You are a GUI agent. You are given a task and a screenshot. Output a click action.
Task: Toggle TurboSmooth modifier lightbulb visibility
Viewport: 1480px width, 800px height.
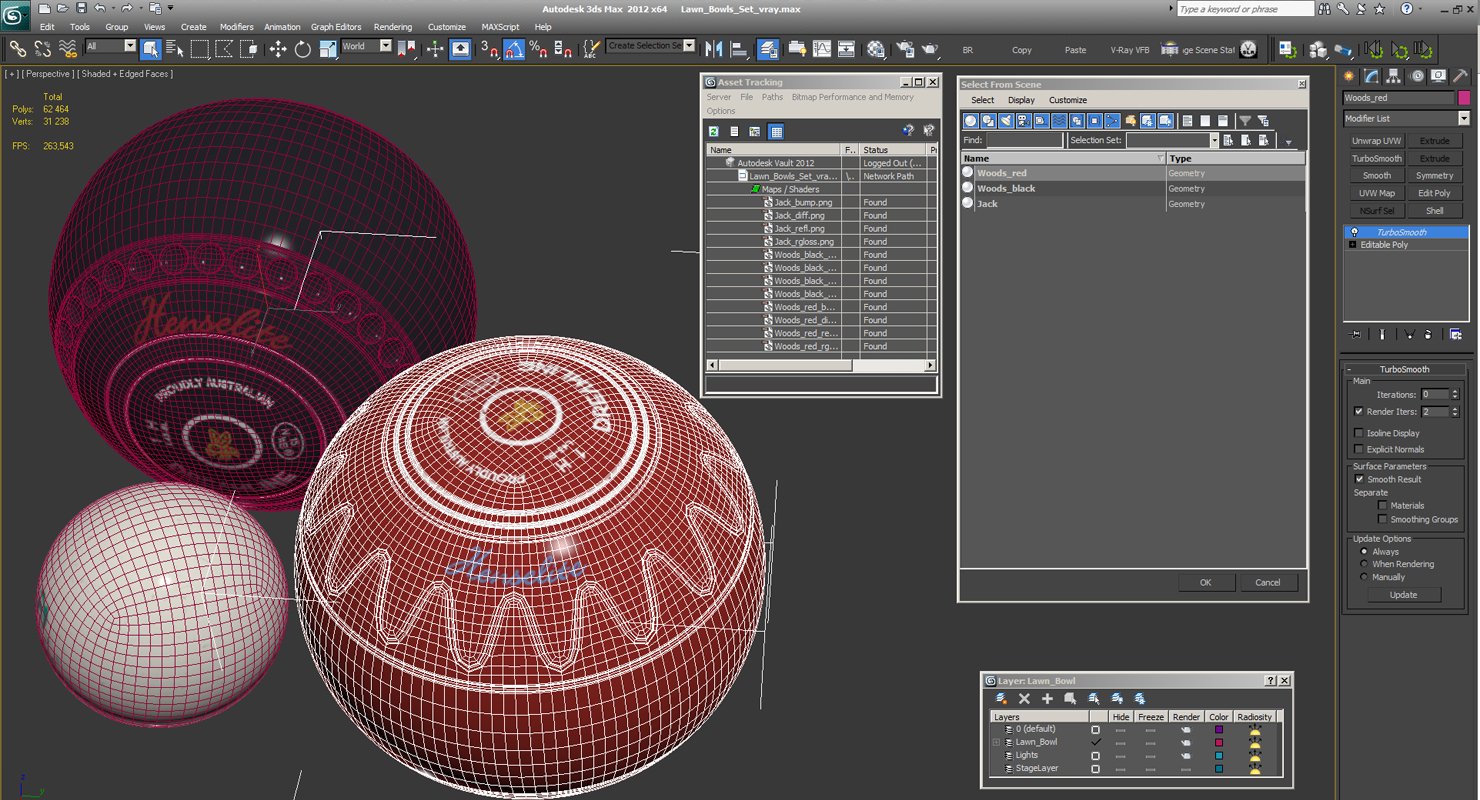(x=1354, y=232)
